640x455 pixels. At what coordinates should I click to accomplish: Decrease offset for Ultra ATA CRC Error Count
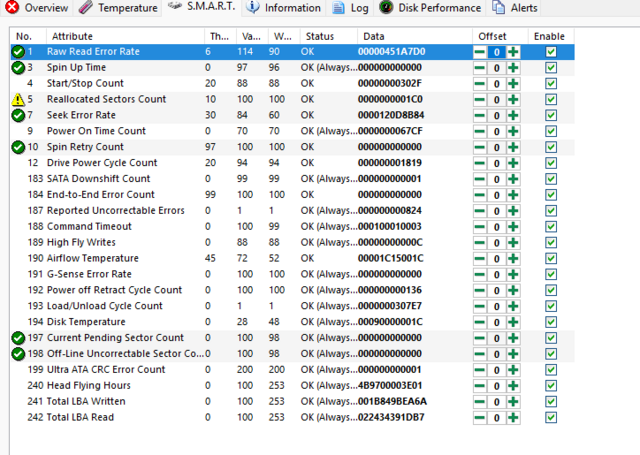(480, 370)
